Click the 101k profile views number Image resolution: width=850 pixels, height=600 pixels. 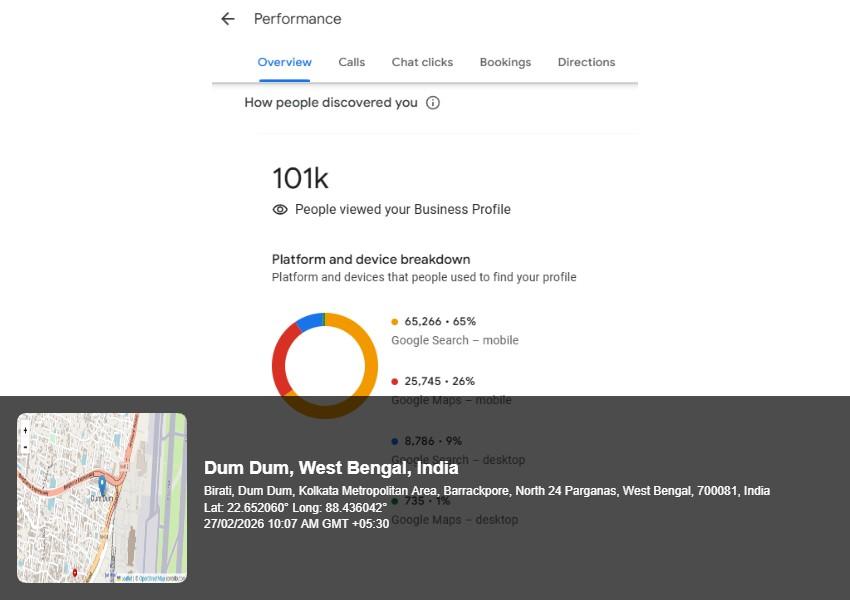[x=300, y=179]
